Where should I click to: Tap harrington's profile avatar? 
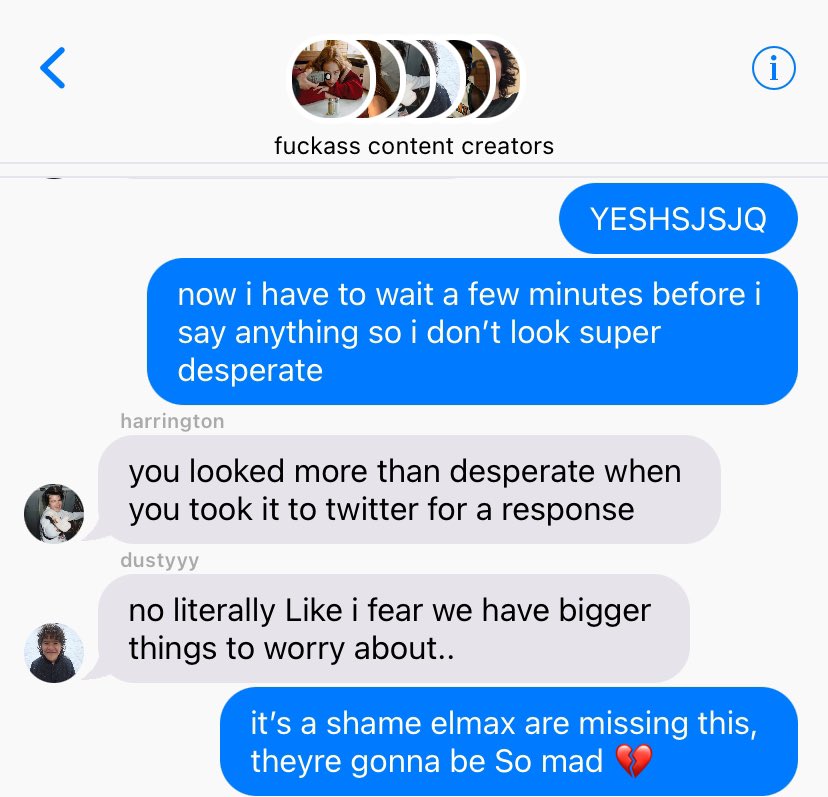pos(54,513)
